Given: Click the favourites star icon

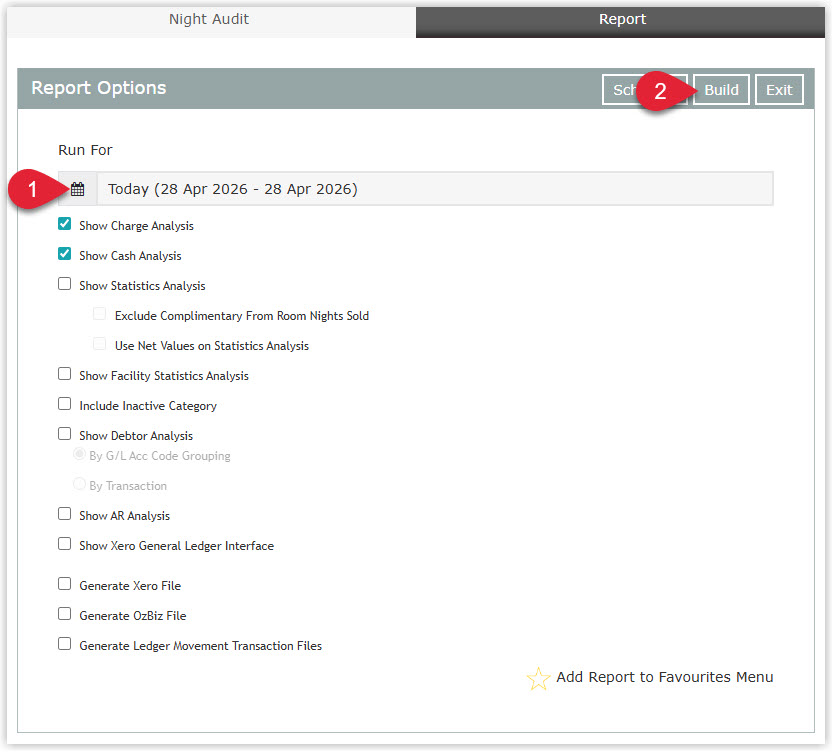Looking at the screenshot, I should tap(538, 678).
